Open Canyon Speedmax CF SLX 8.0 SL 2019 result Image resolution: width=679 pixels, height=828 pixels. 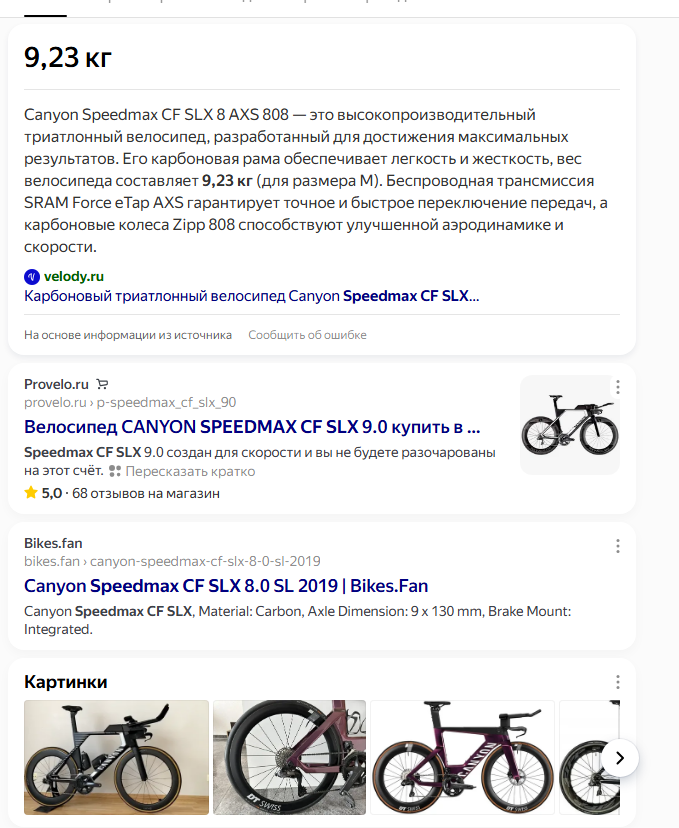pyautogui.click(x=226, y=586)
